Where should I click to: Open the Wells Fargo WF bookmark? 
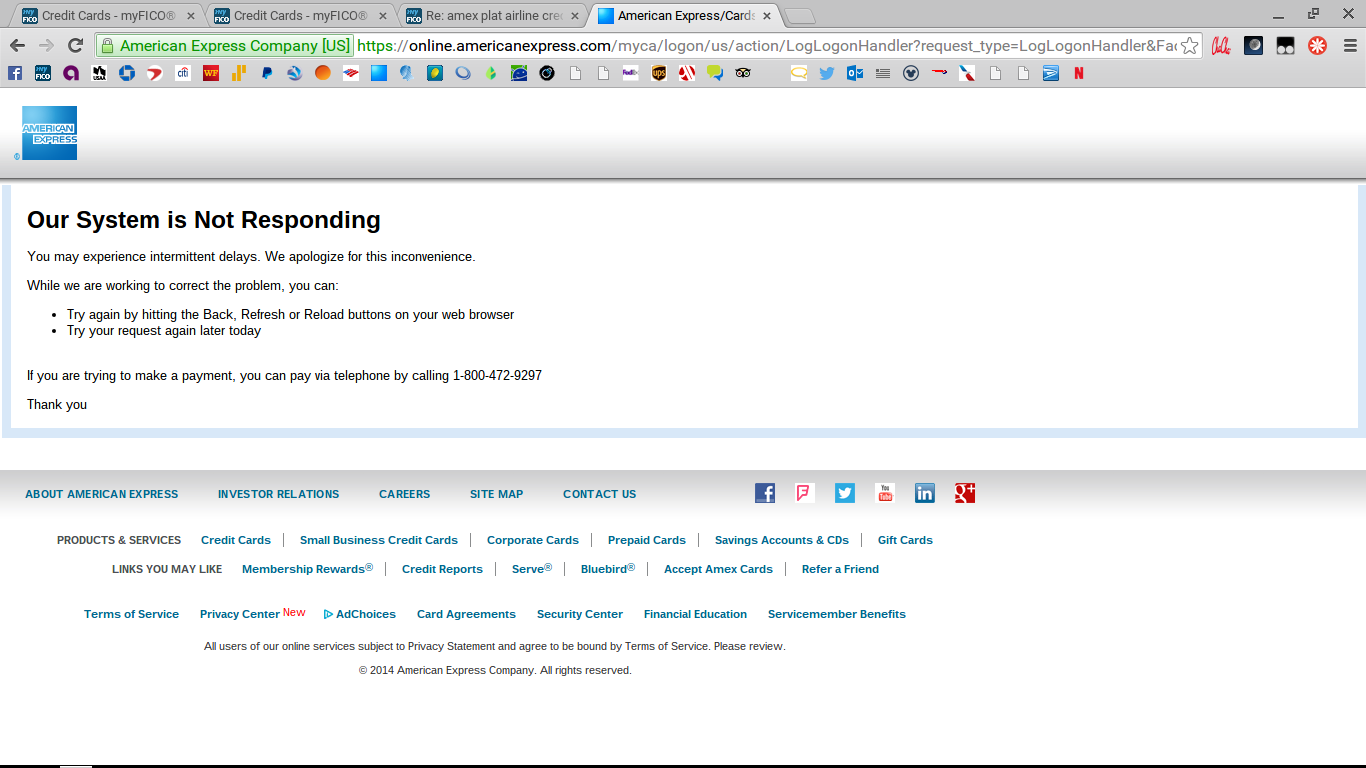[211, 73]
